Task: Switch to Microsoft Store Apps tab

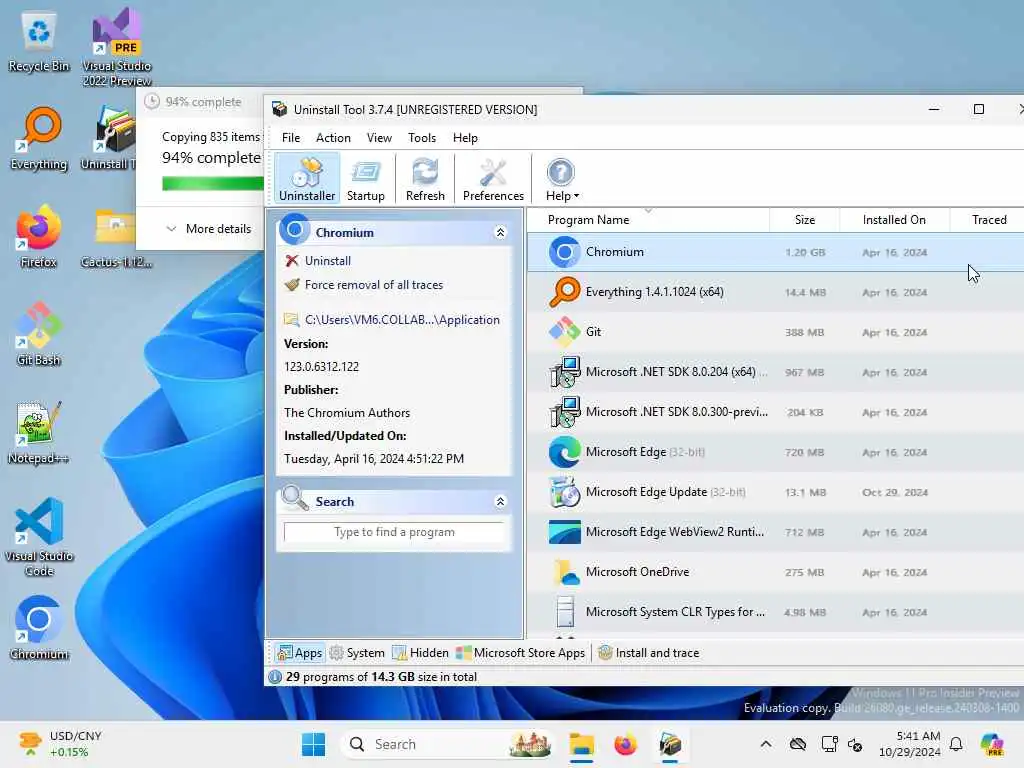Action: pyautogui.click(x=520, y=653)
